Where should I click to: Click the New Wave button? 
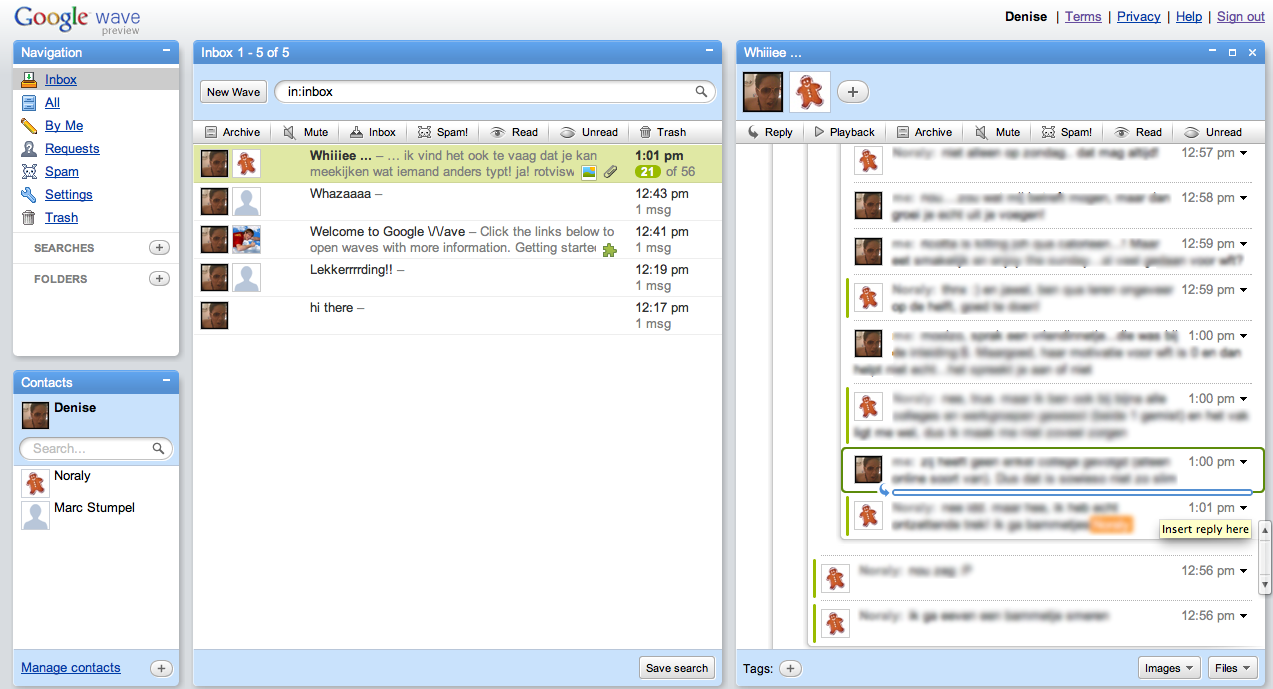pos(233,92)
